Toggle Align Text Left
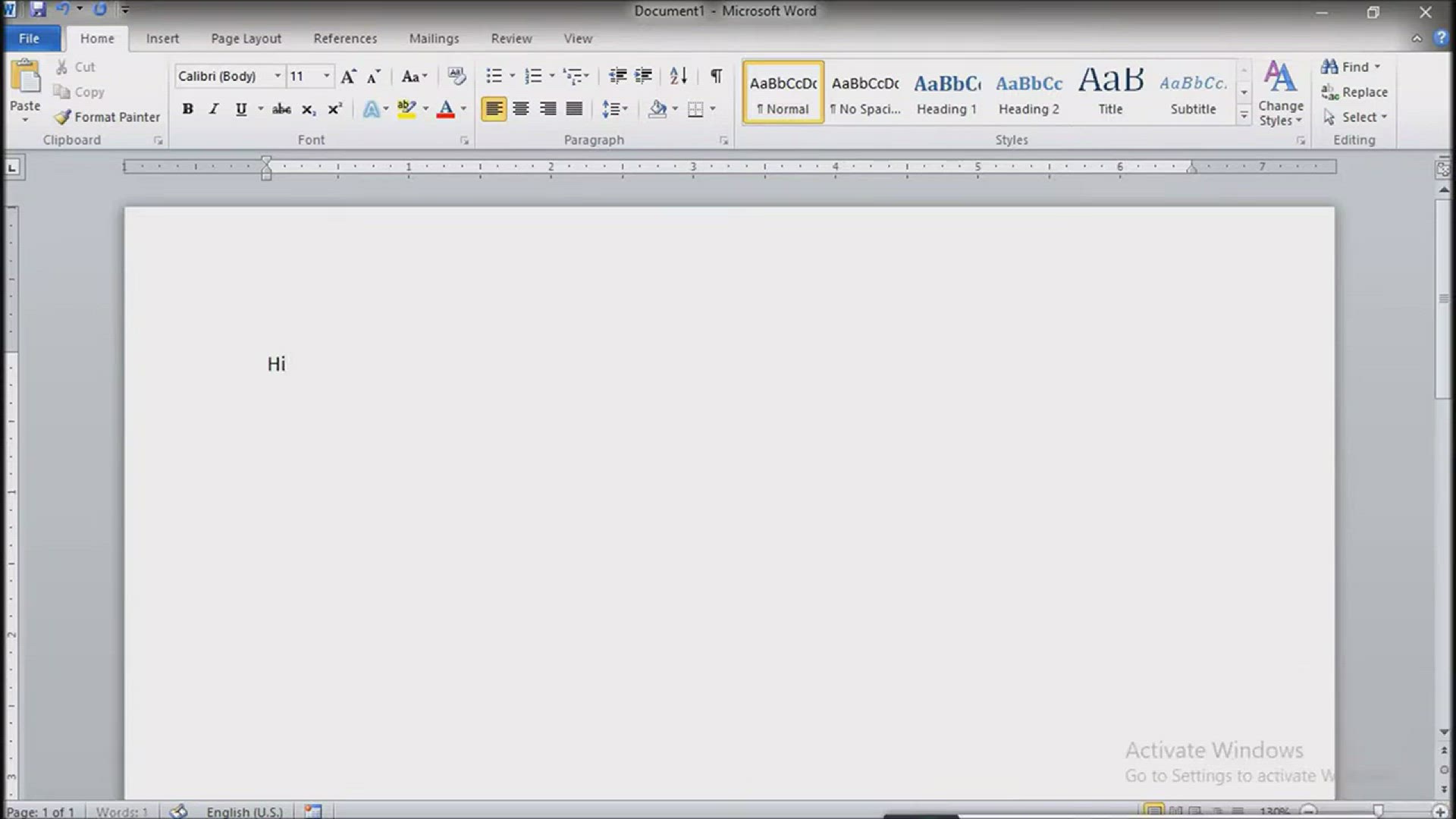This screenshot has height=819, width=1456. point(494,109)
